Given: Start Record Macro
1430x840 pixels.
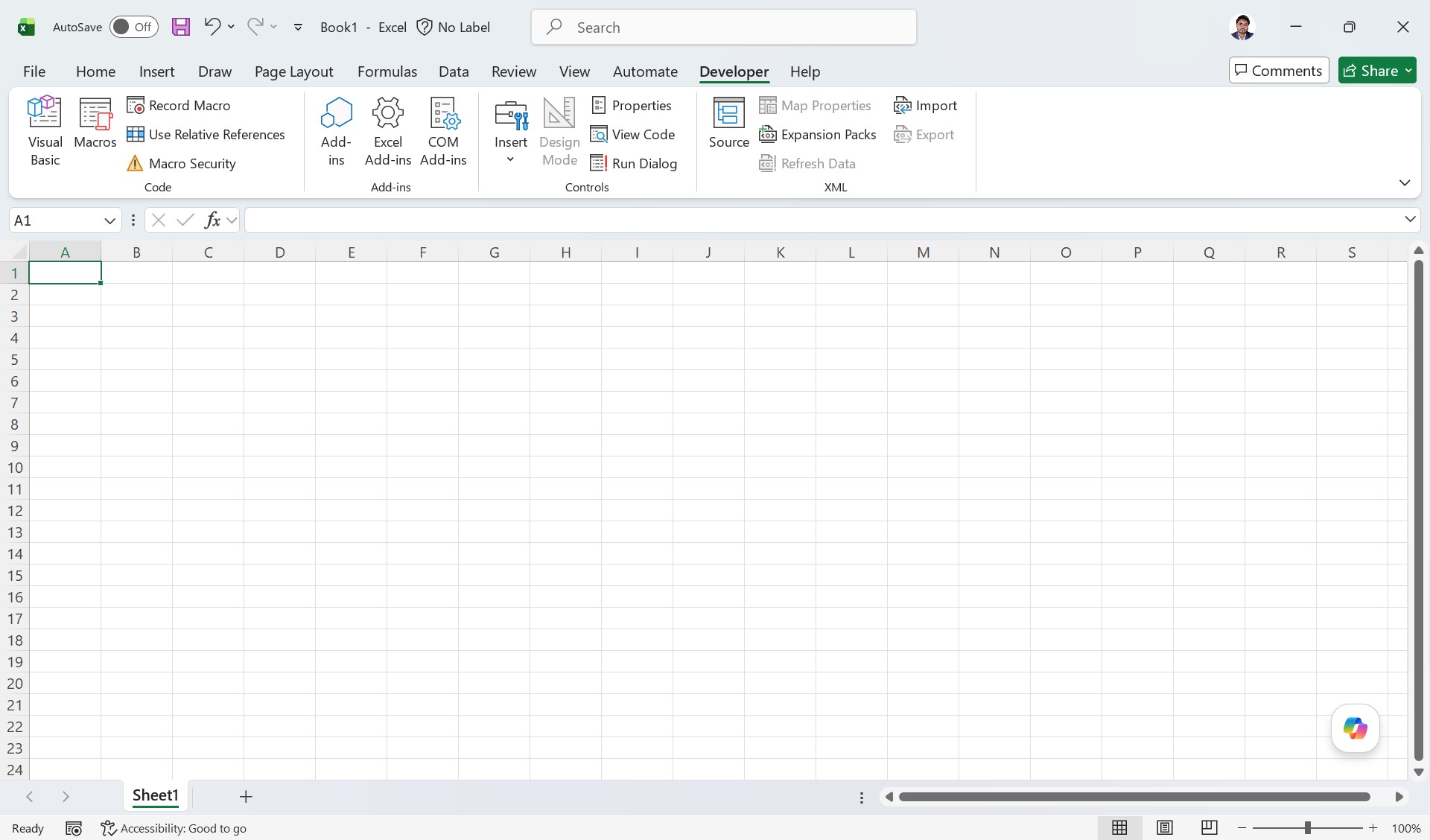Looking at the screenshot, I should coord(179,105).
